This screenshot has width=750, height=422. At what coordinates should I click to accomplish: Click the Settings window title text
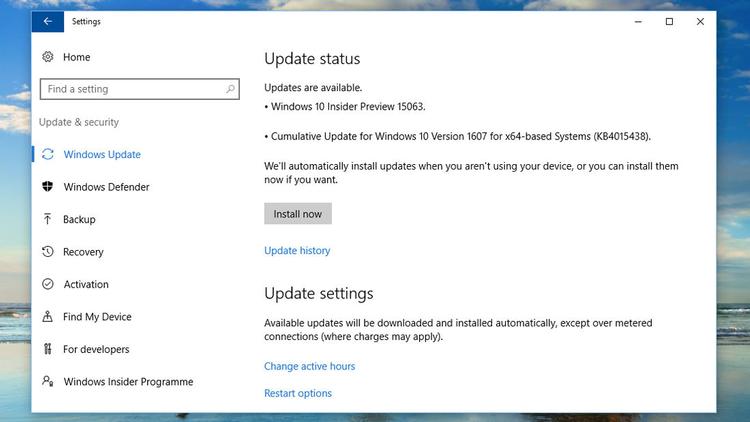86,22
